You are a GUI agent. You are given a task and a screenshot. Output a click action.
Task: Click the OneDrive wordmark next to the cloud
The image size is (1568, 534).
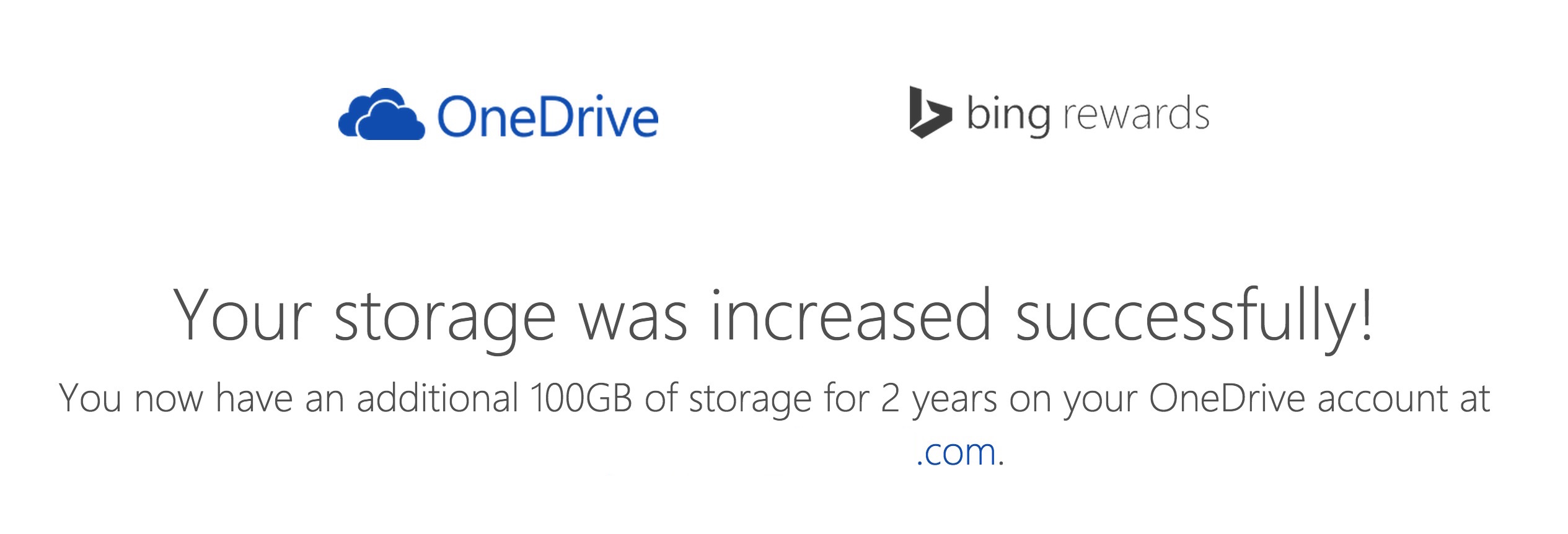548,116
